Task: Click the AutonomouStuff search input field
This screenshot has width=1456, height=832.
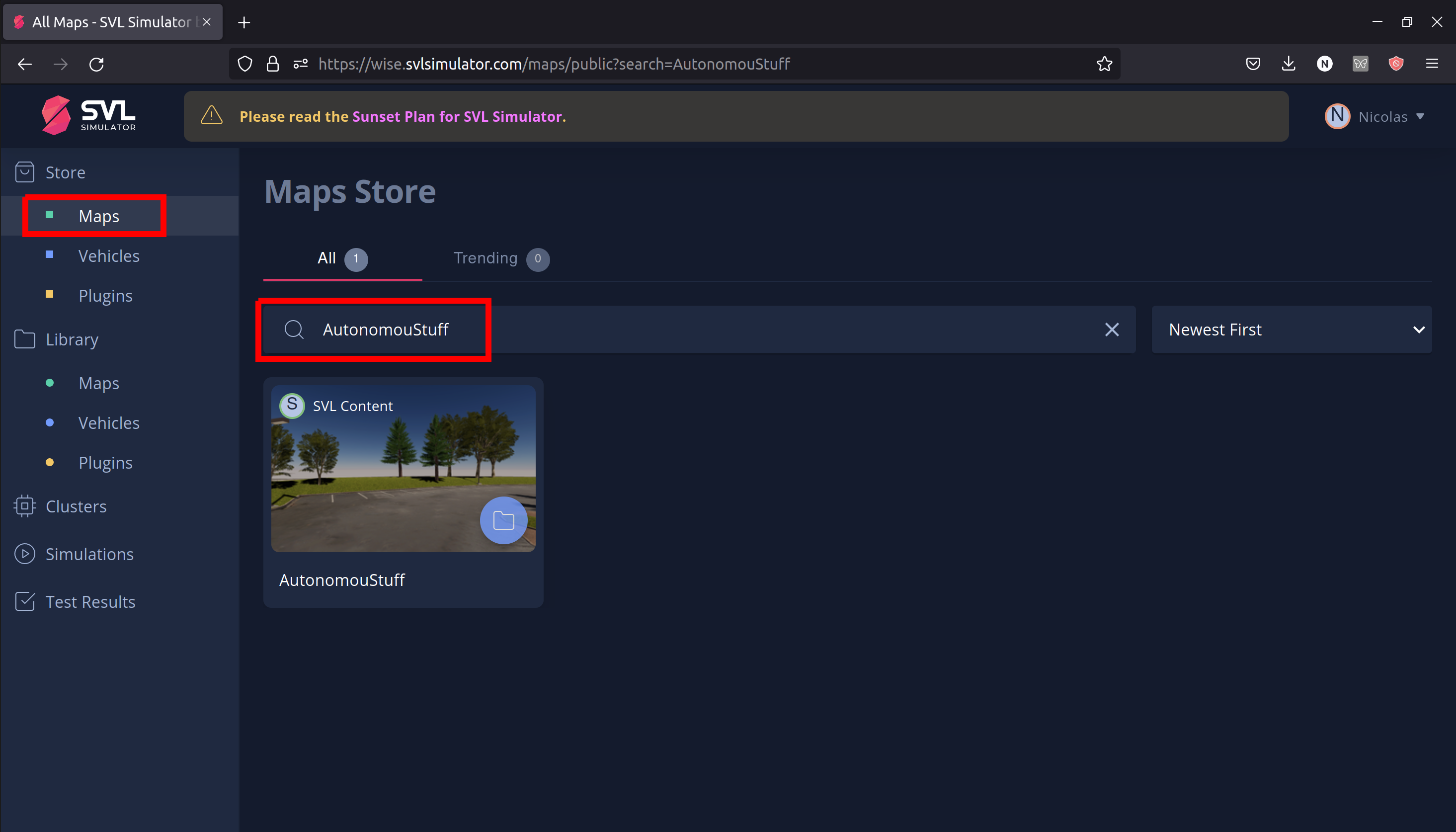Action: click(x=699, y=330)
